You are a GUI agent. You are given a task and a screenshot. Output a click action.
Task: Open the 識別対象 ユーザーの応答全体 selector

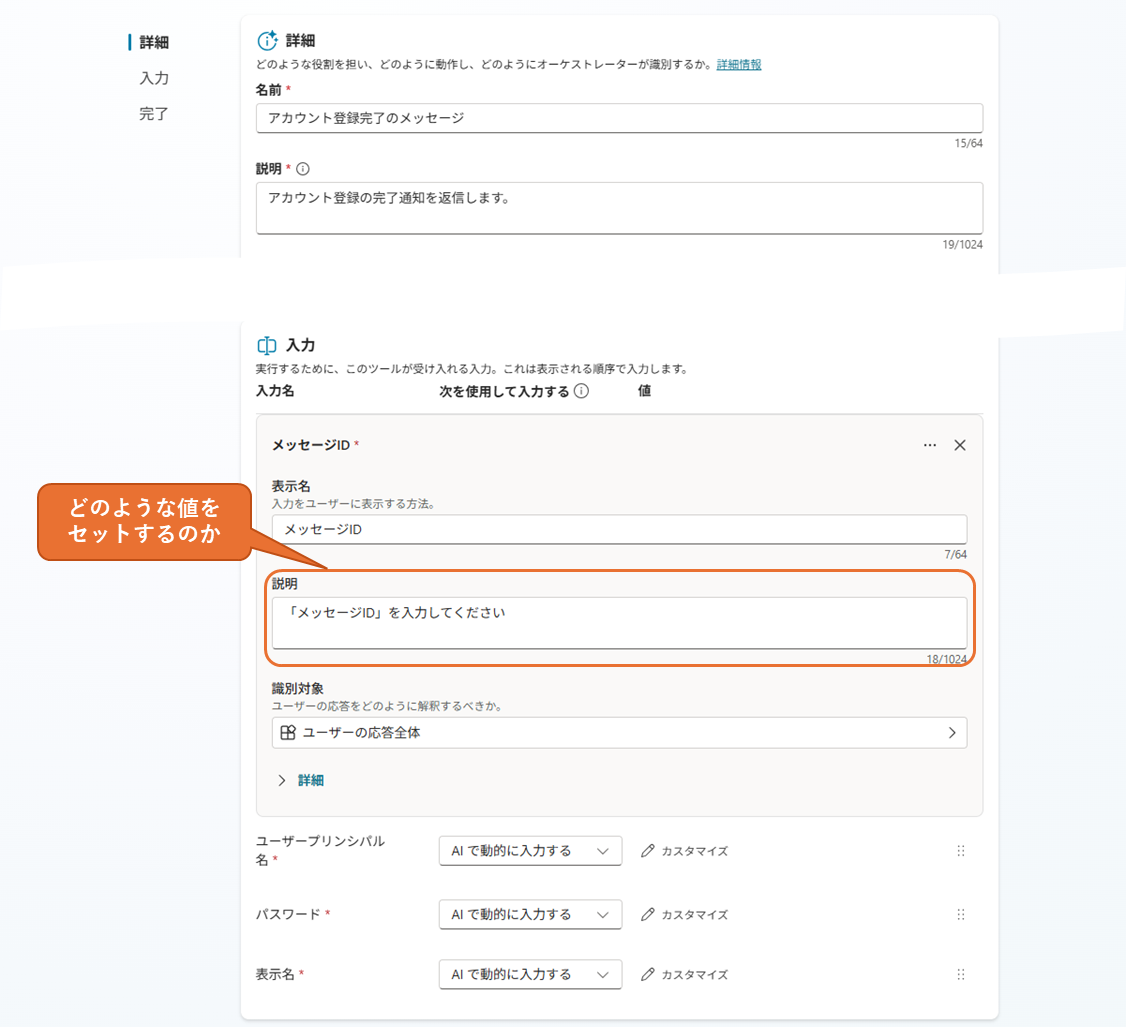point(619,733)
